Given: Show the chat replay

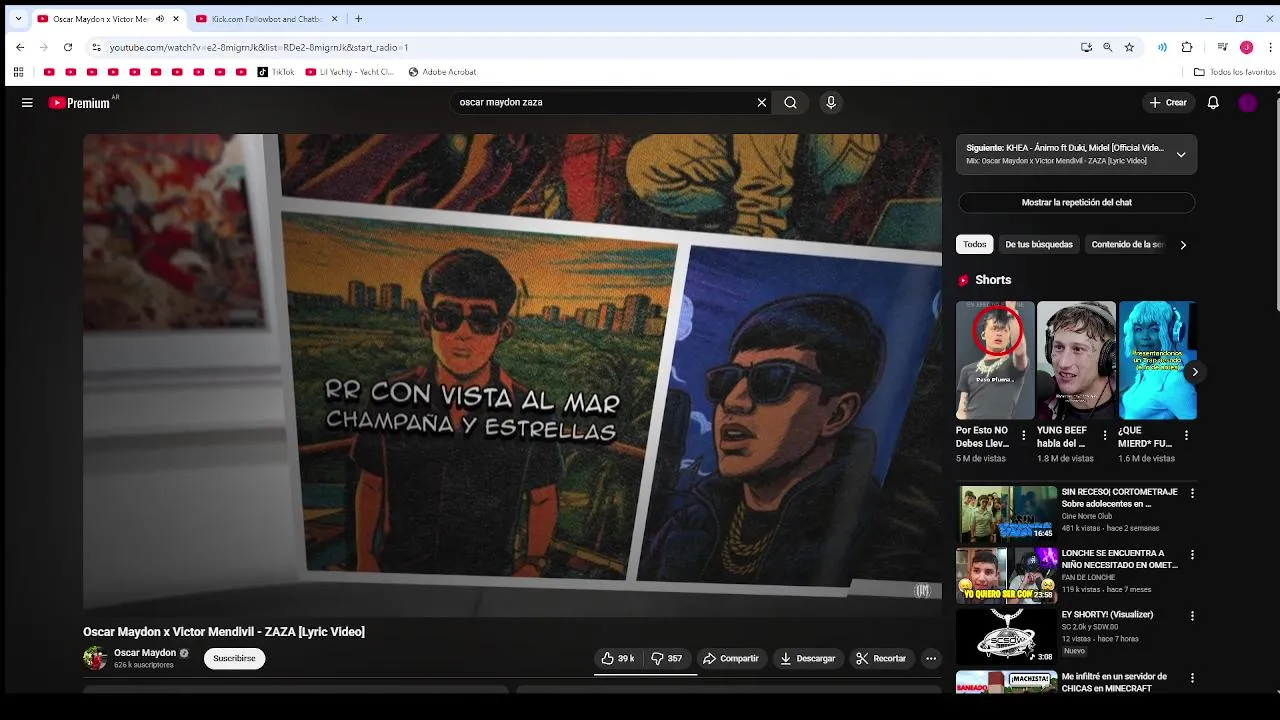Looking at the screenshot, I should coord(1076,202).
